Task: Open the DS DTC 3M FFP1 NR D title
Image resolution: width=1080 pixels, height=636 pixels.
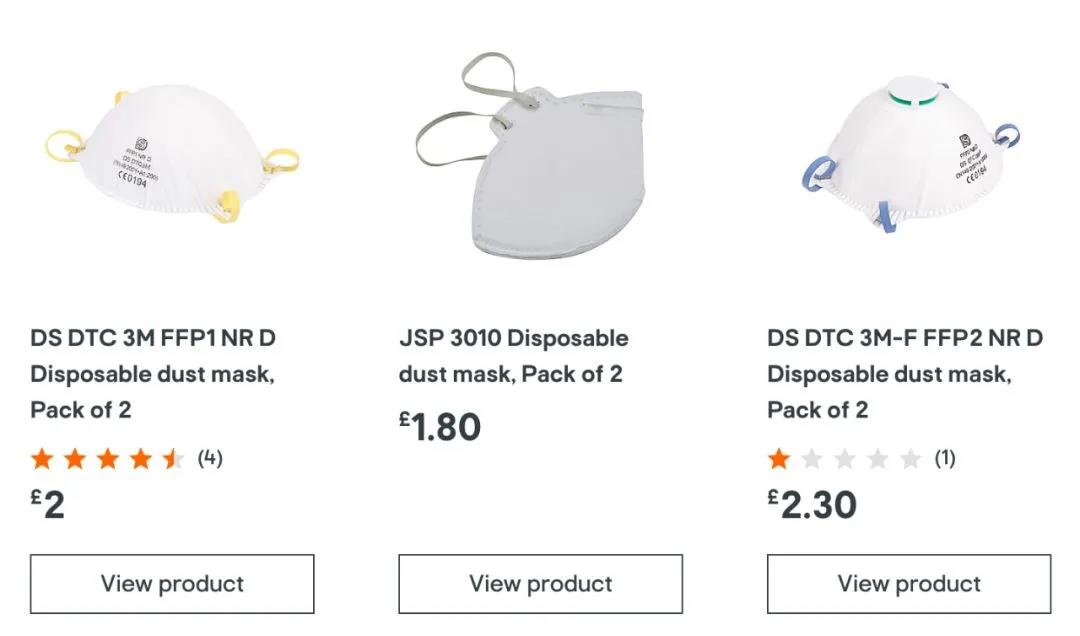Action: [x=153, y=373]
